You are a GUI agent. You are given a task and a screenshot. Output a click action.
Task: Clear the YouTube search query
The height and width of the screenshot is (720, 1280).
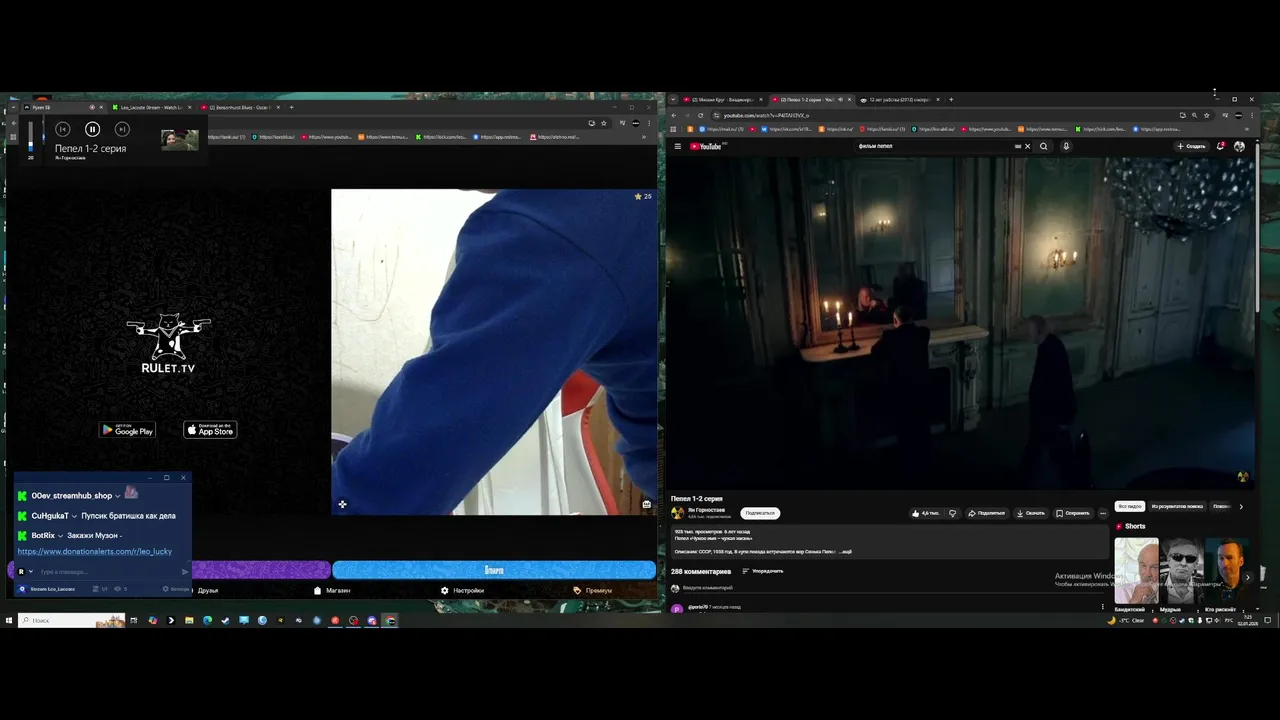tap(1027, 146)
